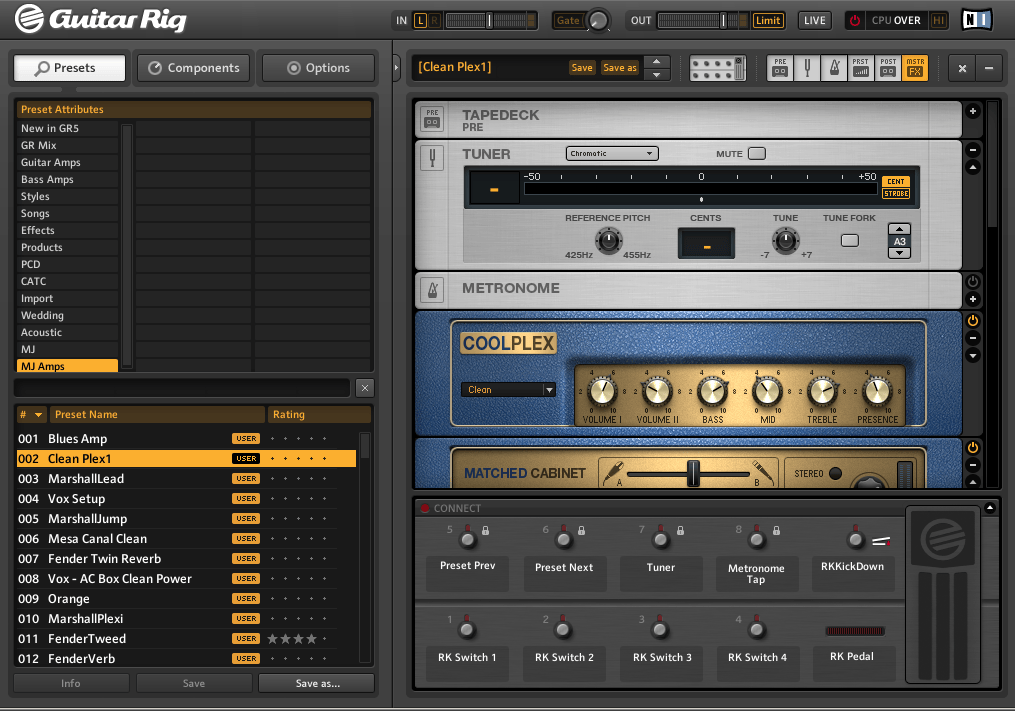Click the minus icon on Coolplex module
The image size is (1015, 711).
click(x=972, y=338)
